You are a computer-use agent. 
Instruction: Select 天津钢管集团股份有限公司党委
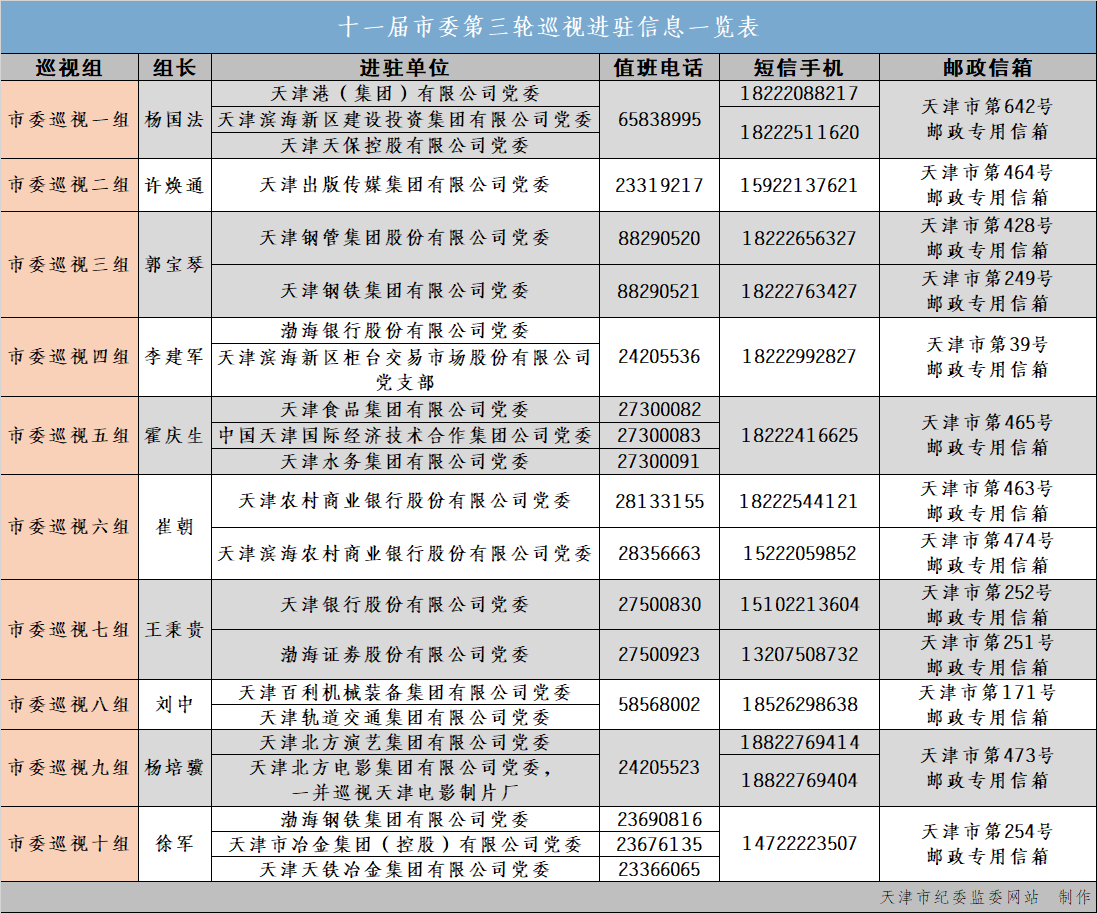tap(405, 238)
